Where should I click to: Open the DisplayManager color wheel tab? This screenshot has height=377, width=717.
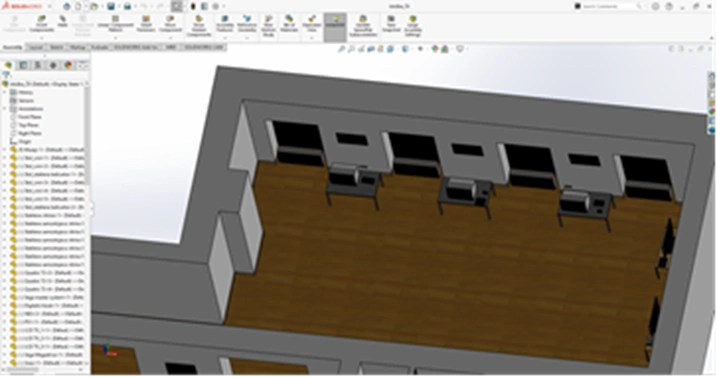click(68, 65)
